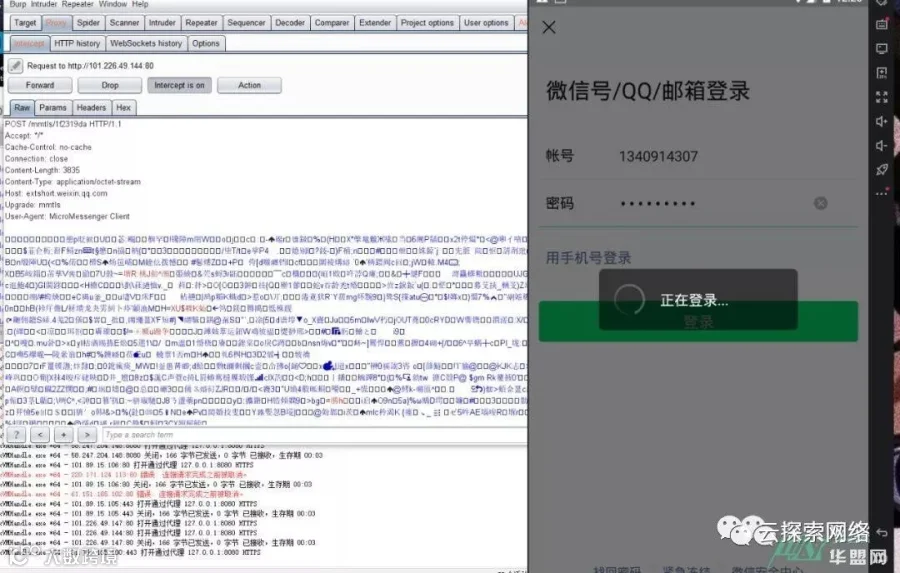Screen dimensions: 900x573
Task: Click the plus search options button
Action: click(63, 435)
